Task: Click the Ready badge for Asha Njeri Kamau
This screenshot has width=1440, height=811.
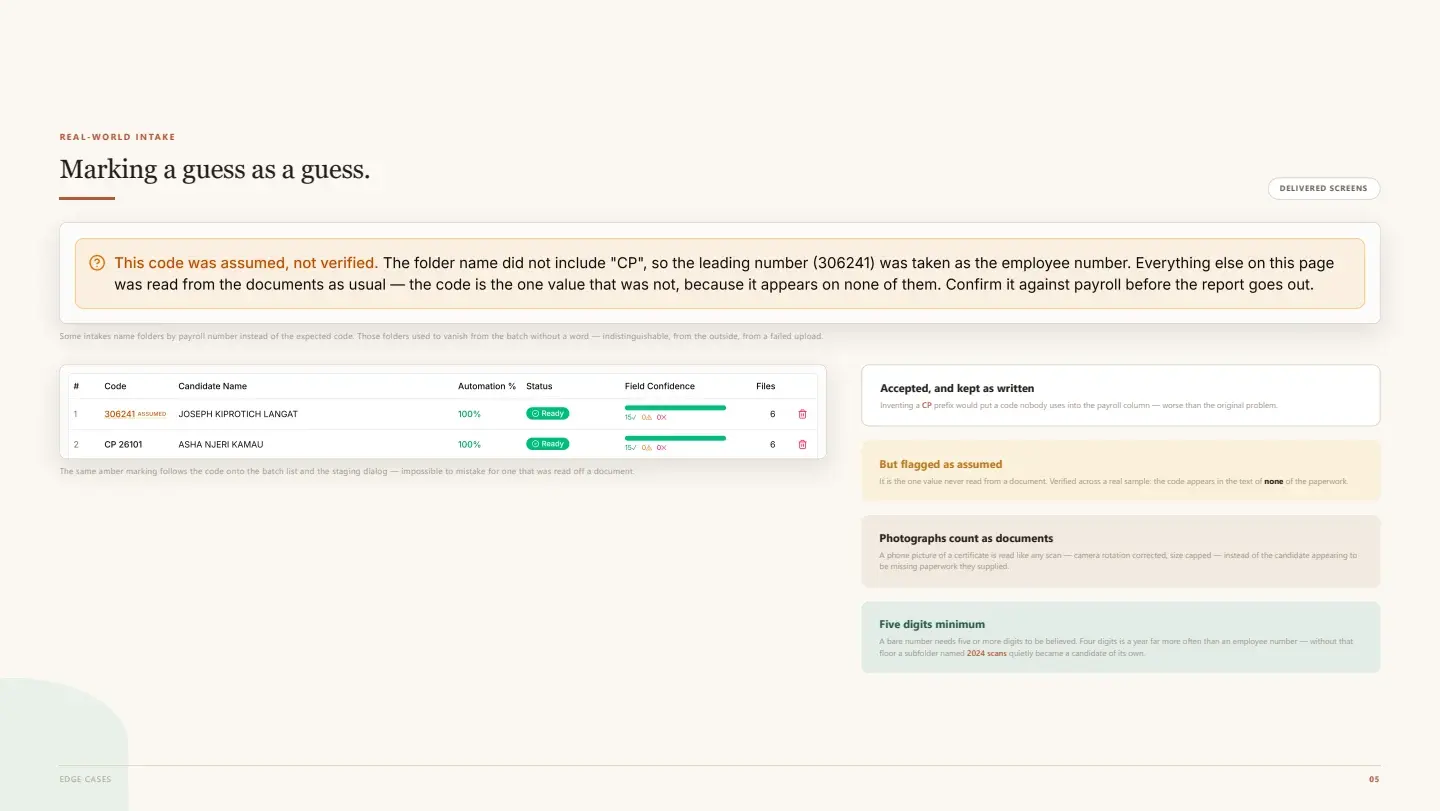Action: click(x=547, y=443)
